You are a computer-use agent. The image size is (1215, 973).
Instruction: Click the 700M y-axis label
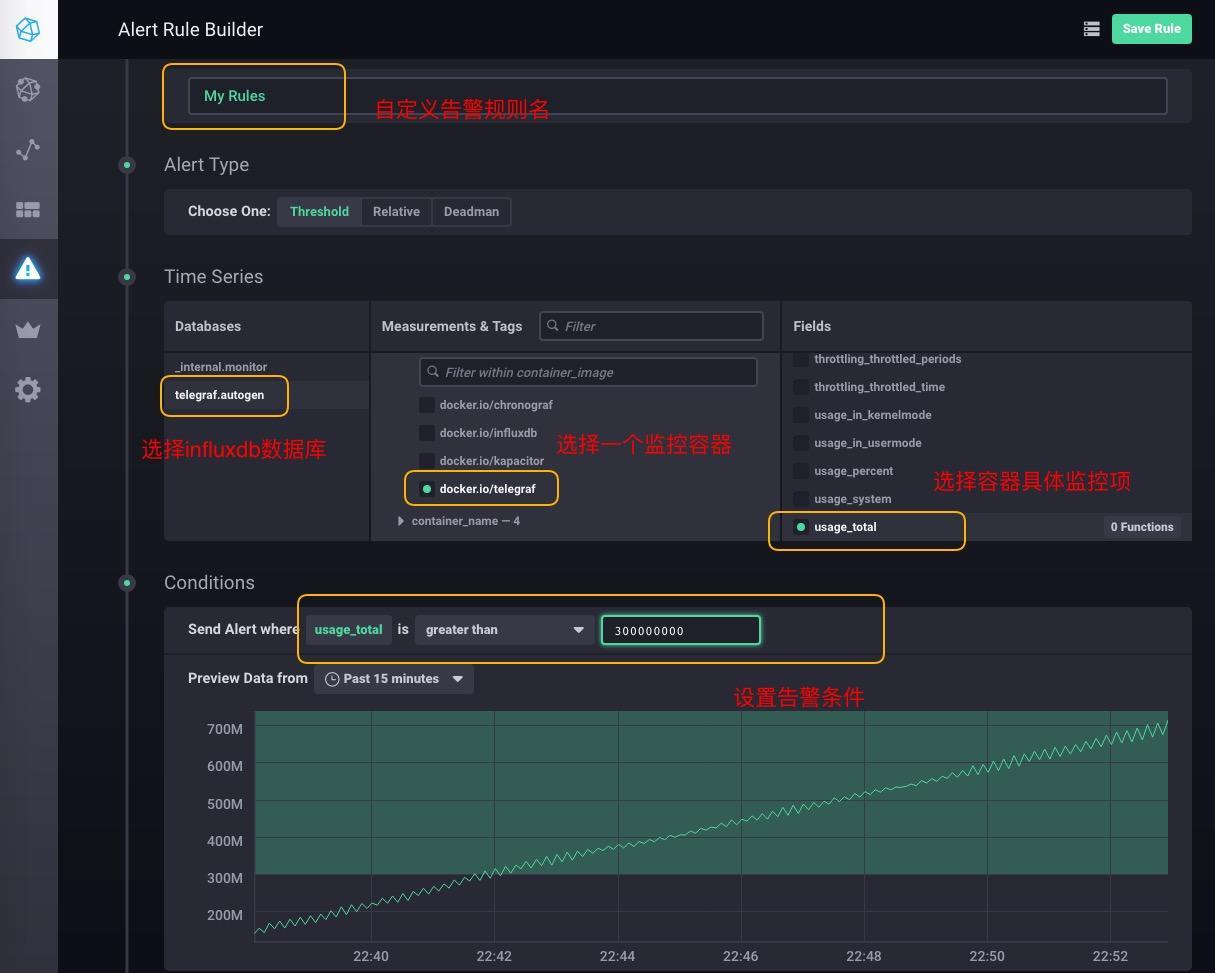225,729
